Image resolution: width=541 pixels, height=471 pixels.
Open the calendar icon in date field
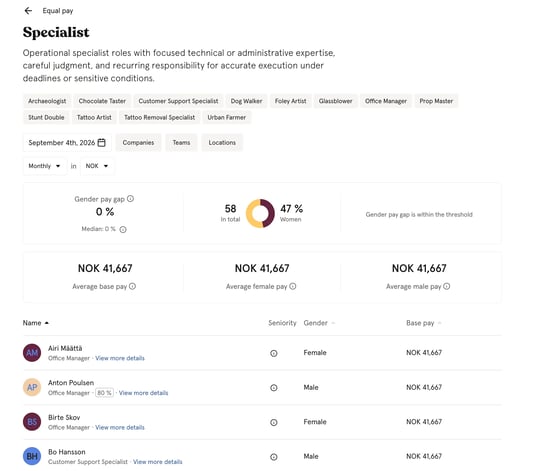[x=101, y=143]
